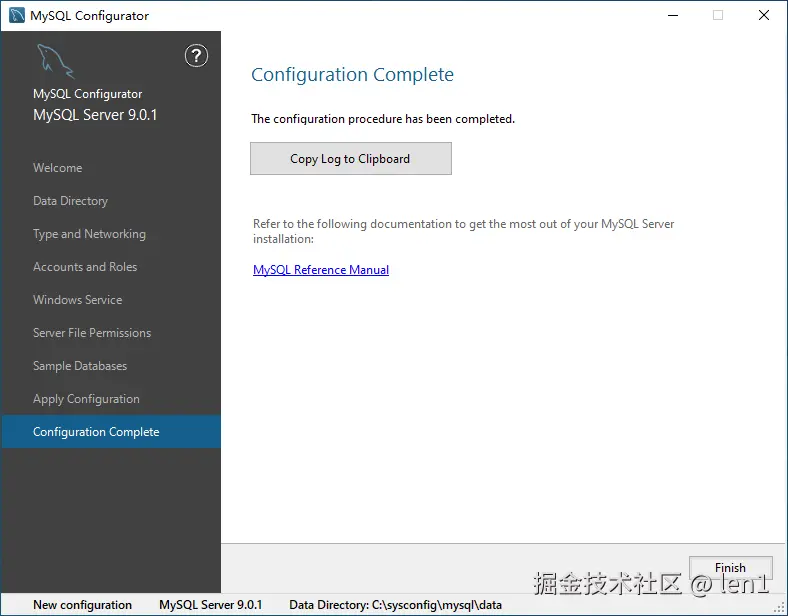Open the Server File Permissions step

tap(92, 333)
